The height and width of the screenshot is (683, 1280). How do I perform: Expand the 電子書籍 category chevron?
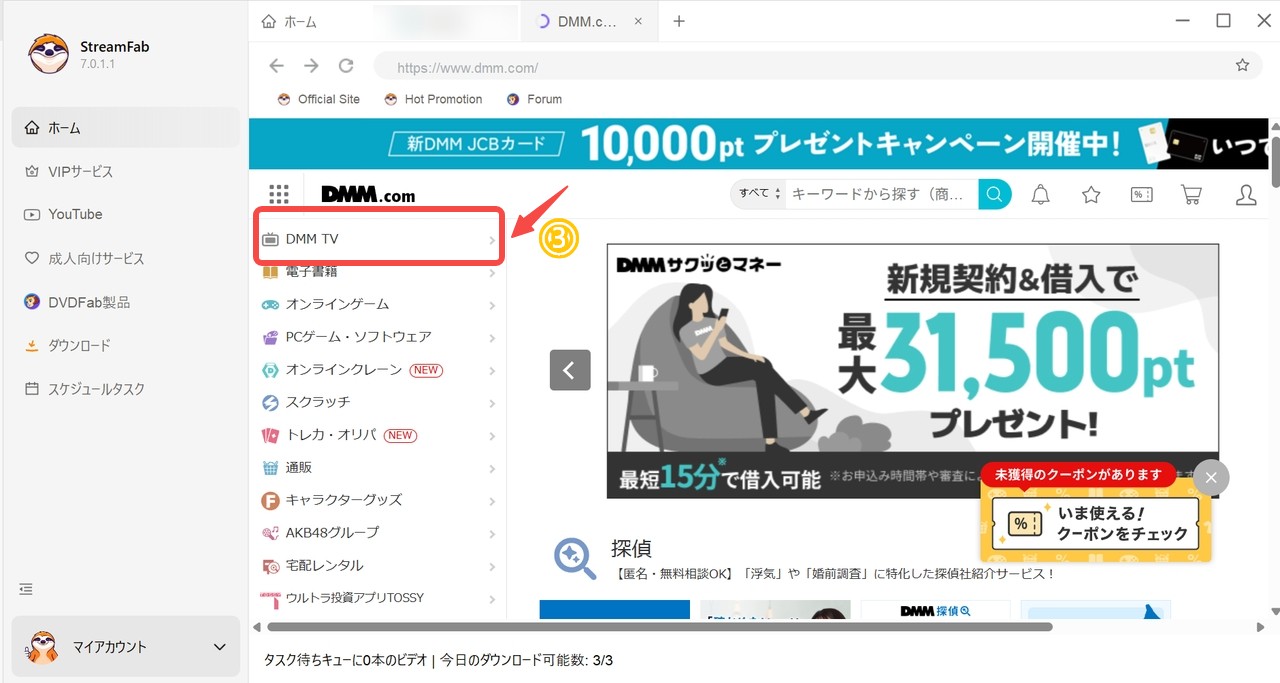pos(491,271)
